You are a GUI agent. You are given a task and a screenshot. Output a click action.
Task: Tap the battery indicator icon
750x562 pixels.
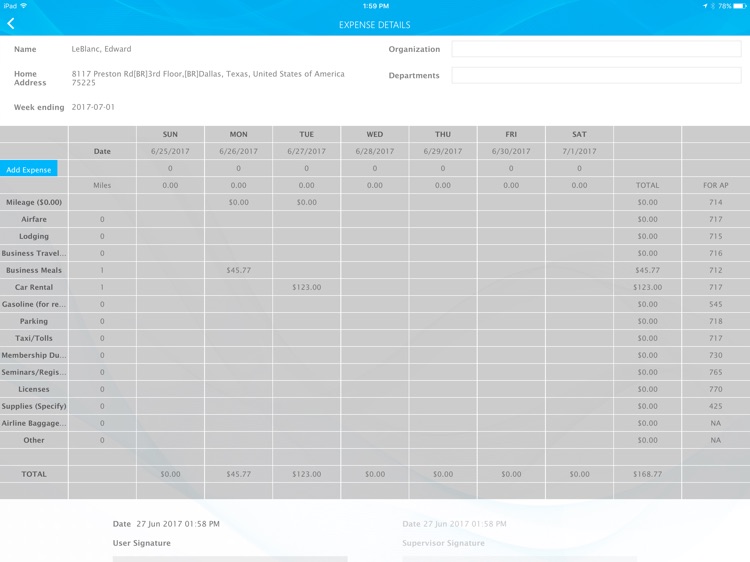pyautogui.click(x=739, y=6)
